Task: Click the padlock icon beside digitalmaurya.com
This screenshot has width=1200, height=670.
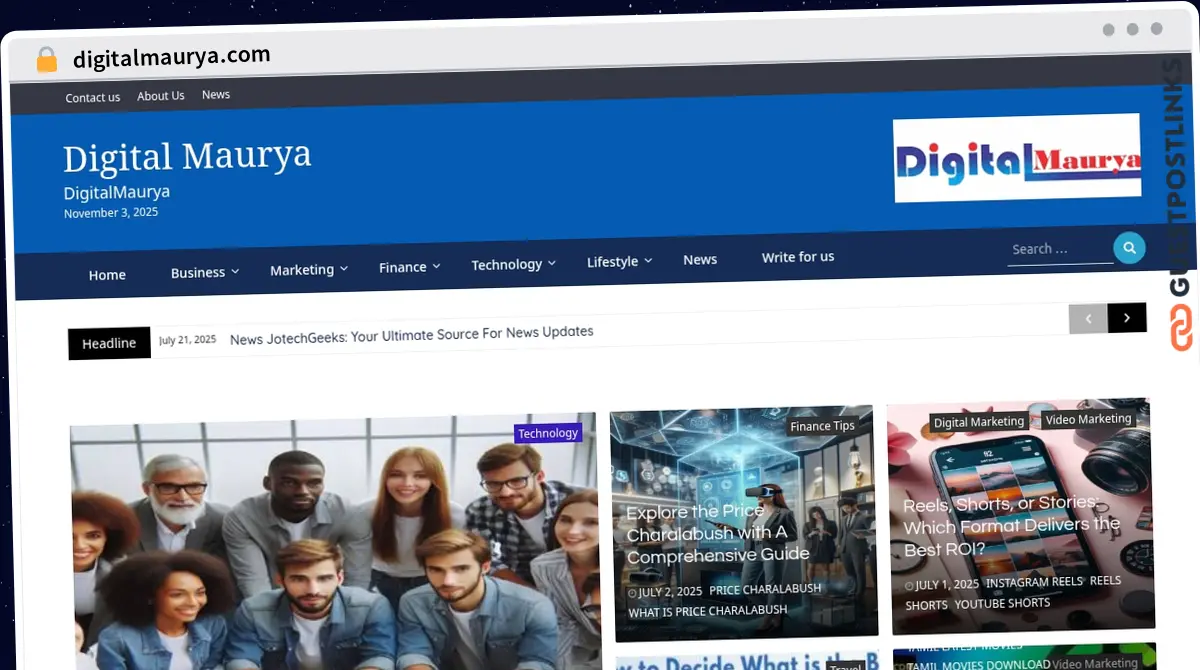Action: pyautogui.click(x=46, y=58)
